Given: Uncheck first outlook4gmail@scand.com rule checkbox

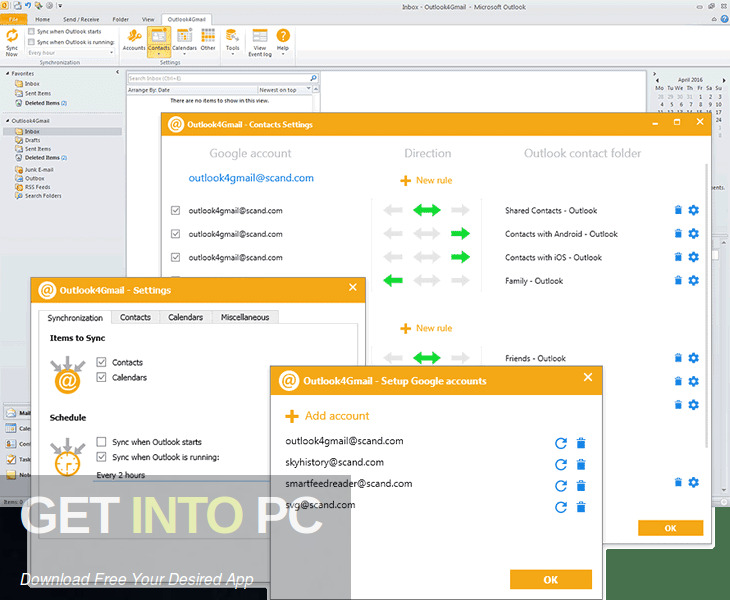Looking at the screenshot, I should 176,210.
